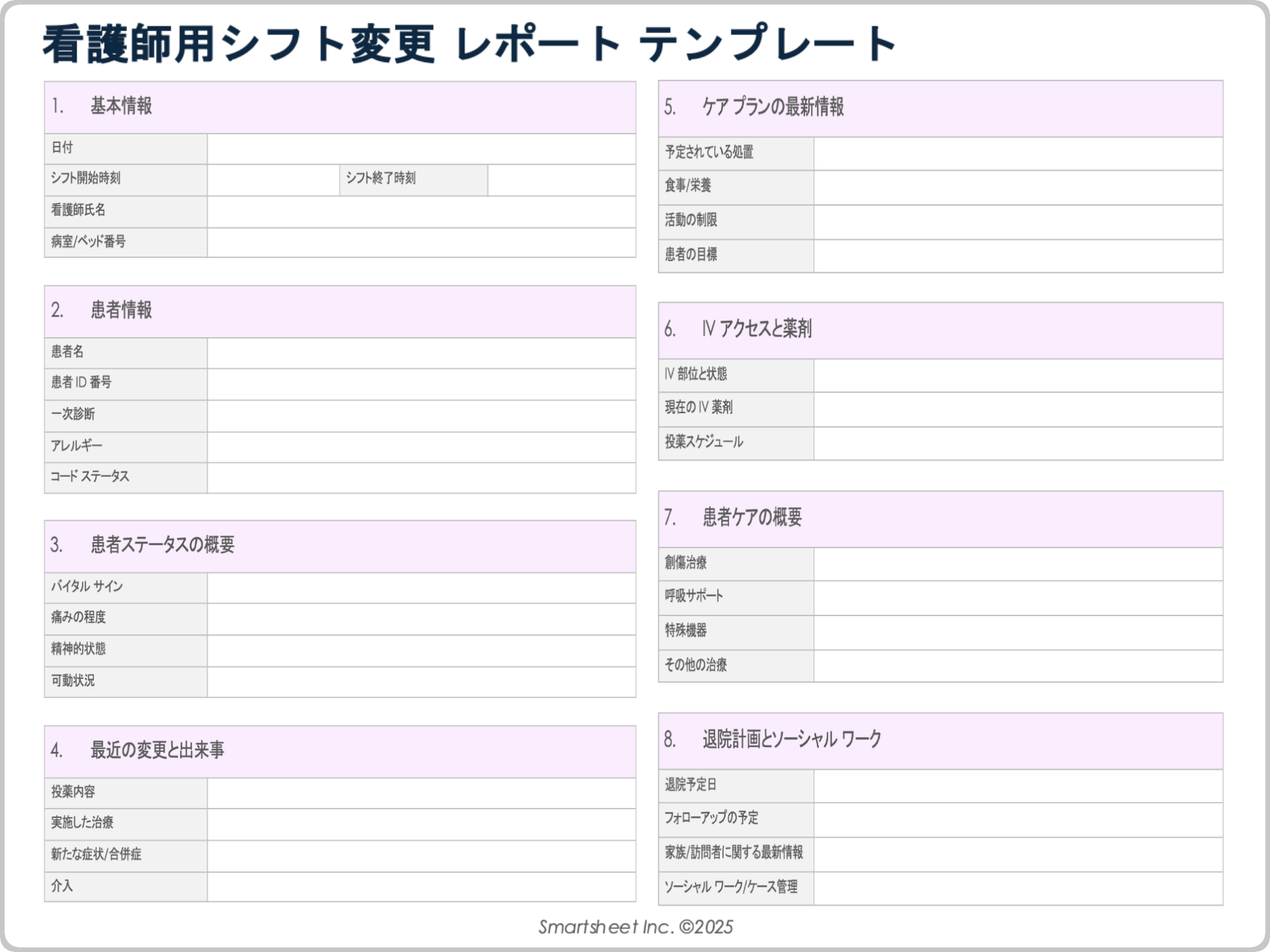The width and height of the screenshot is (1270, 952).
Task: Click the 現在の IV 薬剤 input field
Action: click(1019, 409)
